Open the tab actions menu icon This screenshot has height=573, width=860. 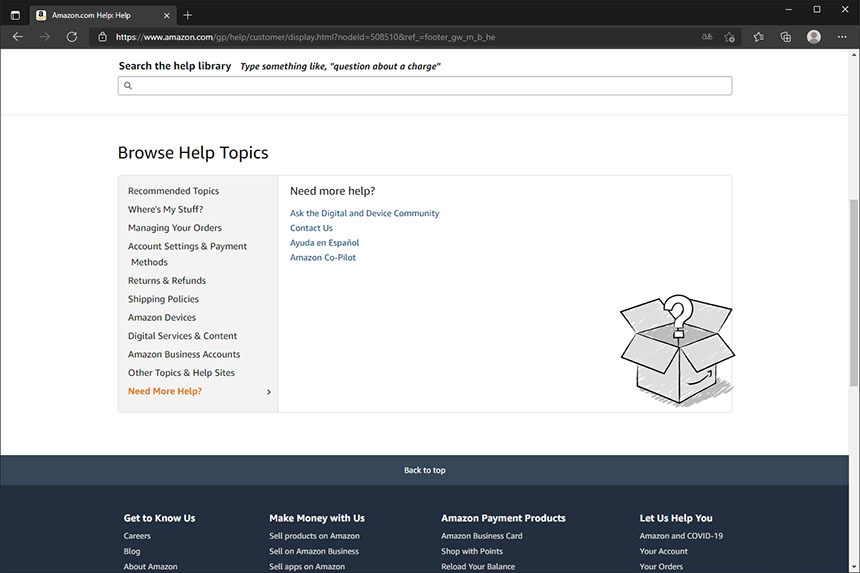coord(15,15)
